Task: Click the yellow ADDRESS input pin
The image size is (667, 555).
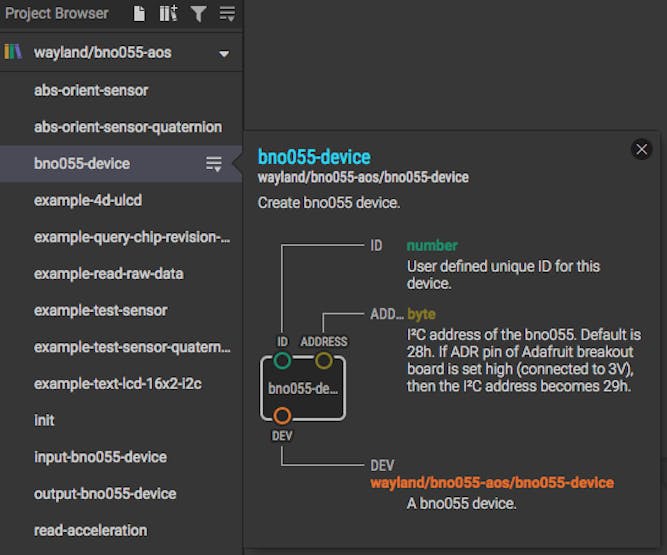Action: tap(324, 360)
